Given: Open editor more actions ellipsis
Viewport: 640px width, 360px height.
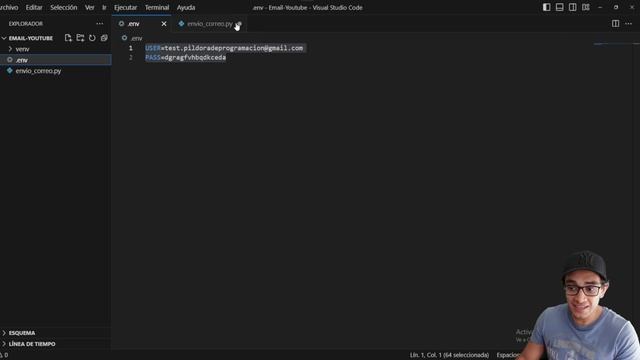Looking at the screenshot, I should tap(629, 24).
